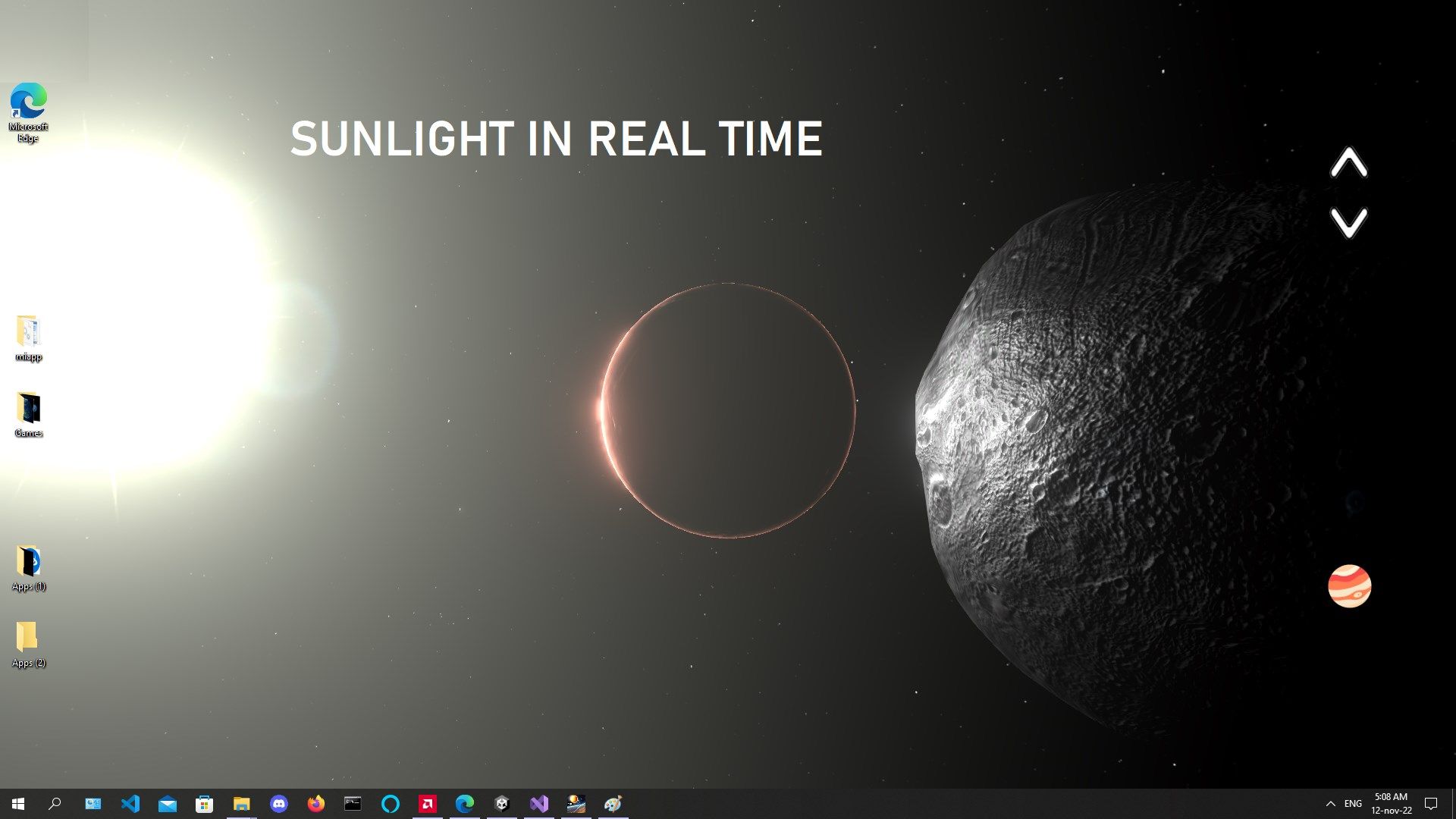Select the Apps (2) folder
This screenshot has height=819, width=1456.
(28, 645)
